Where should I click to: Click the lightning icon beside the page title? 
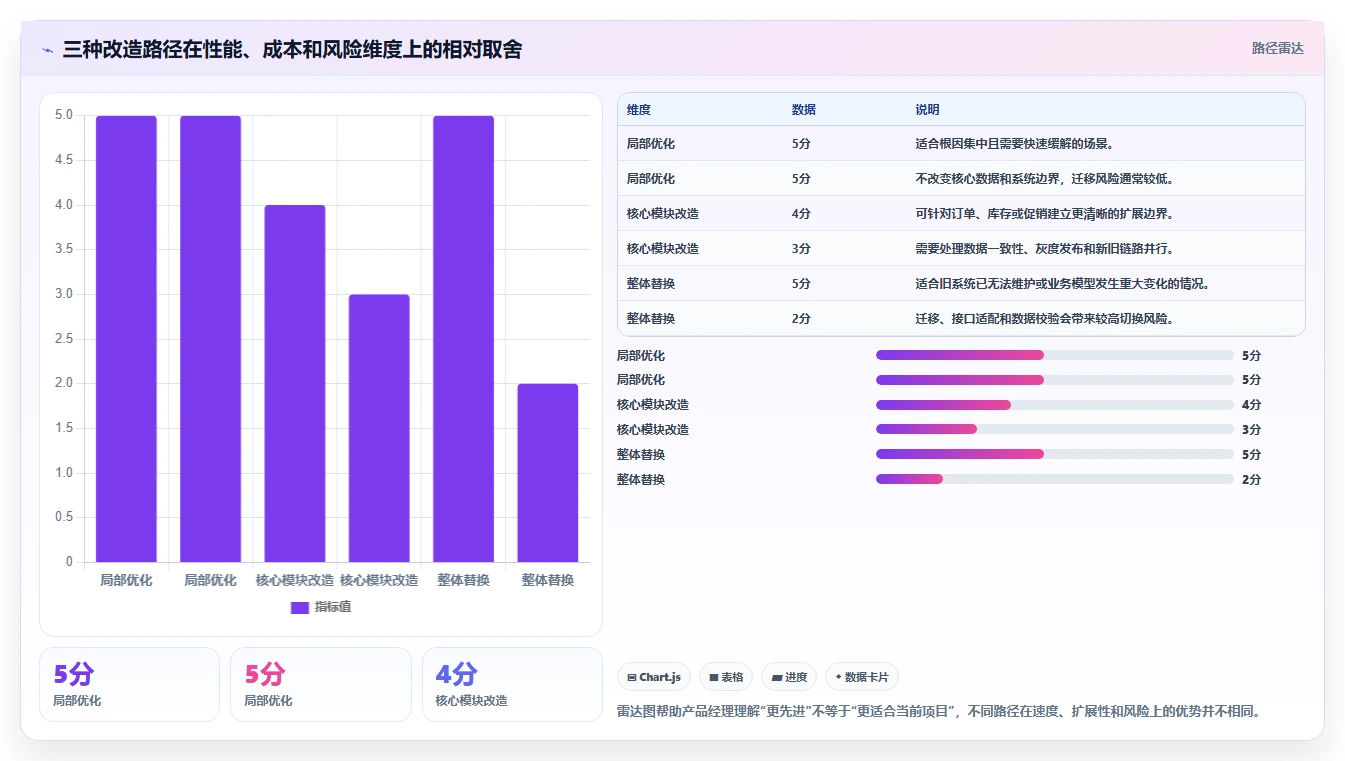(x=47, y=49)
